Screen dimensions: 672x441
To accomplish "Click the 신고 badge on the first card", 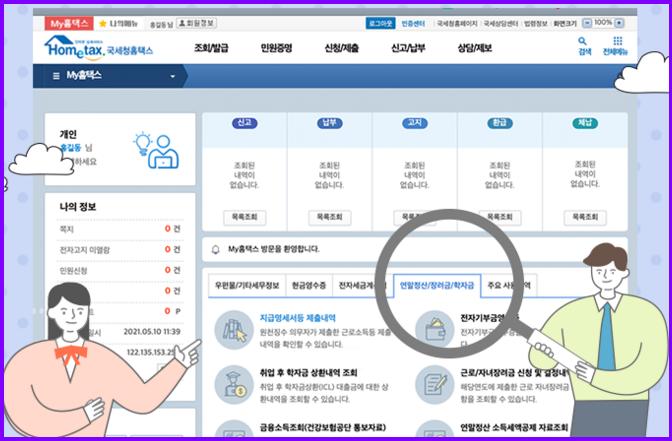I will click(x=244, y=123).
